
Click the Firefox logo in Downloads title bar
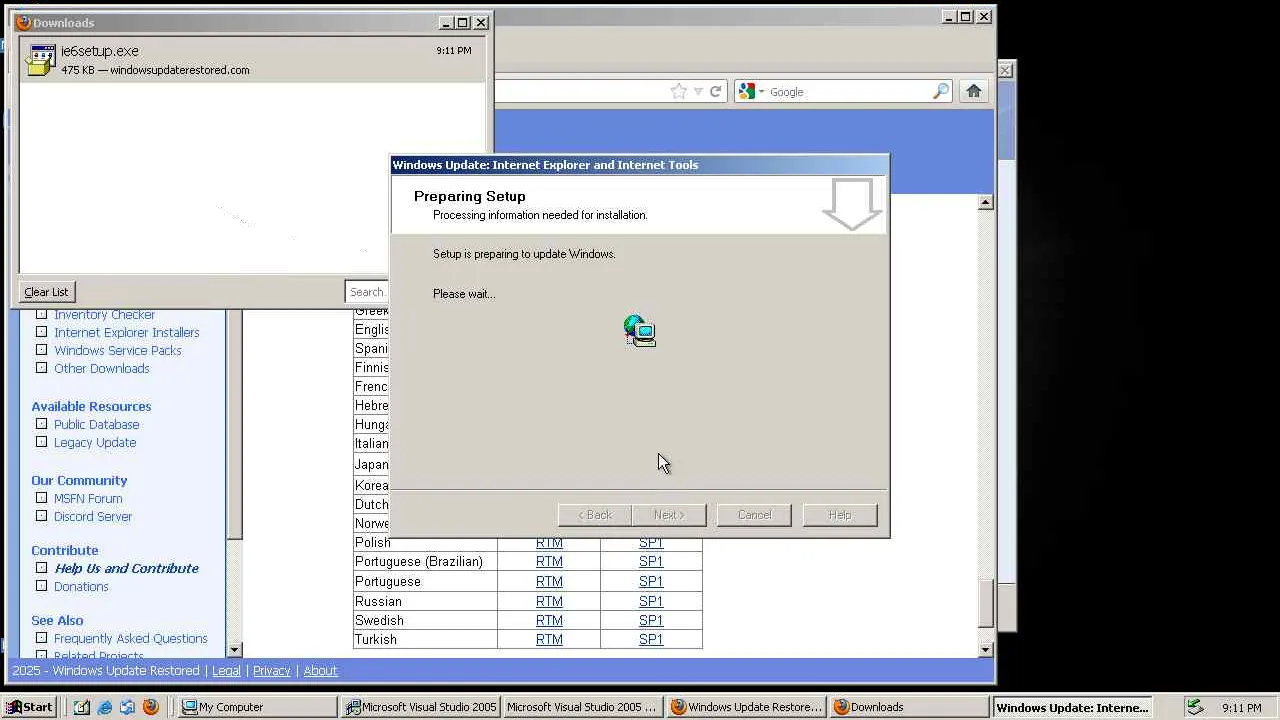tap(24, 22)
